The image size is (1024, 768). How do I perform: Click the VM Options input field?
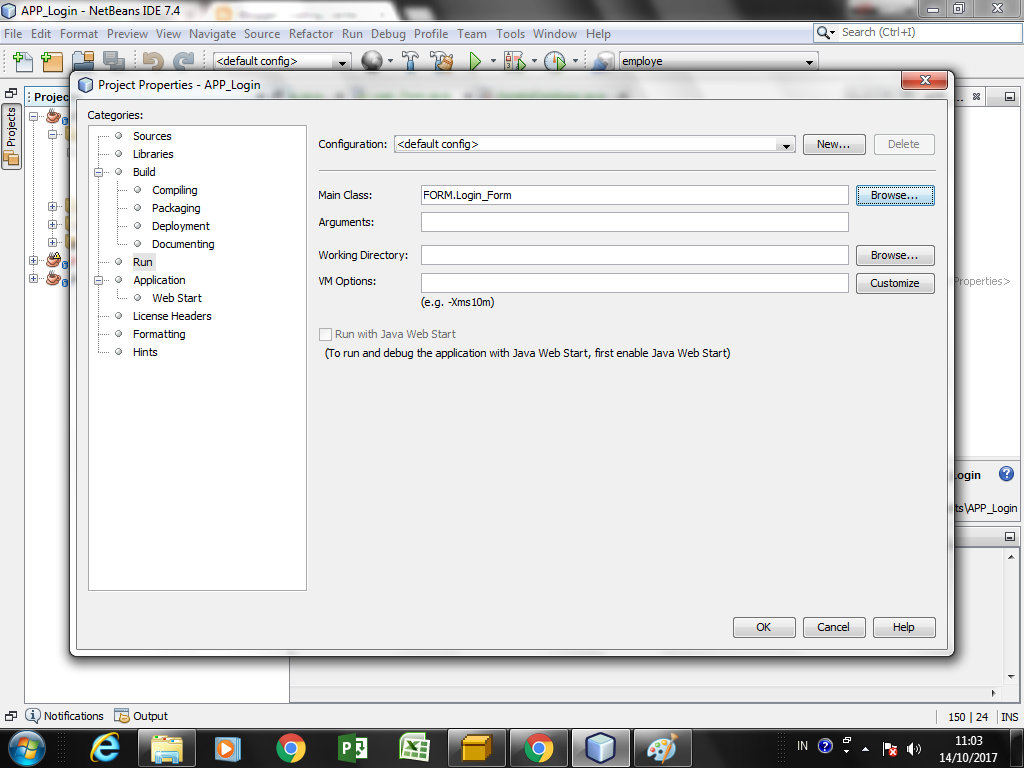click(635, 283)
